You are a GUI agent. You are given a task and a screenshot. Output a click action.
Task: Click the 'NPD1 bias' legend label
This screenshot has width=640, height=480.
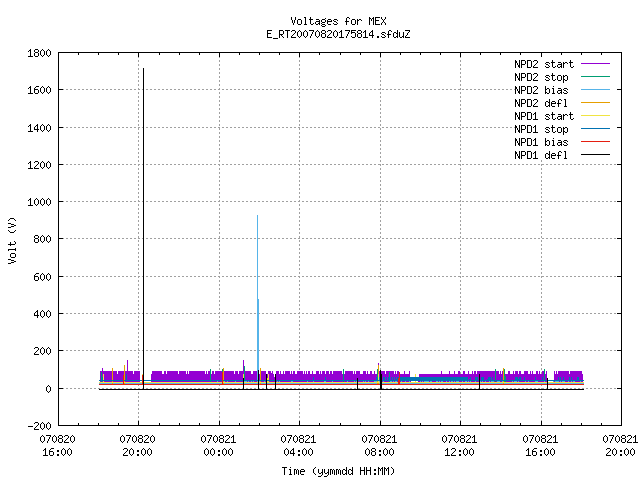point(541,142)
